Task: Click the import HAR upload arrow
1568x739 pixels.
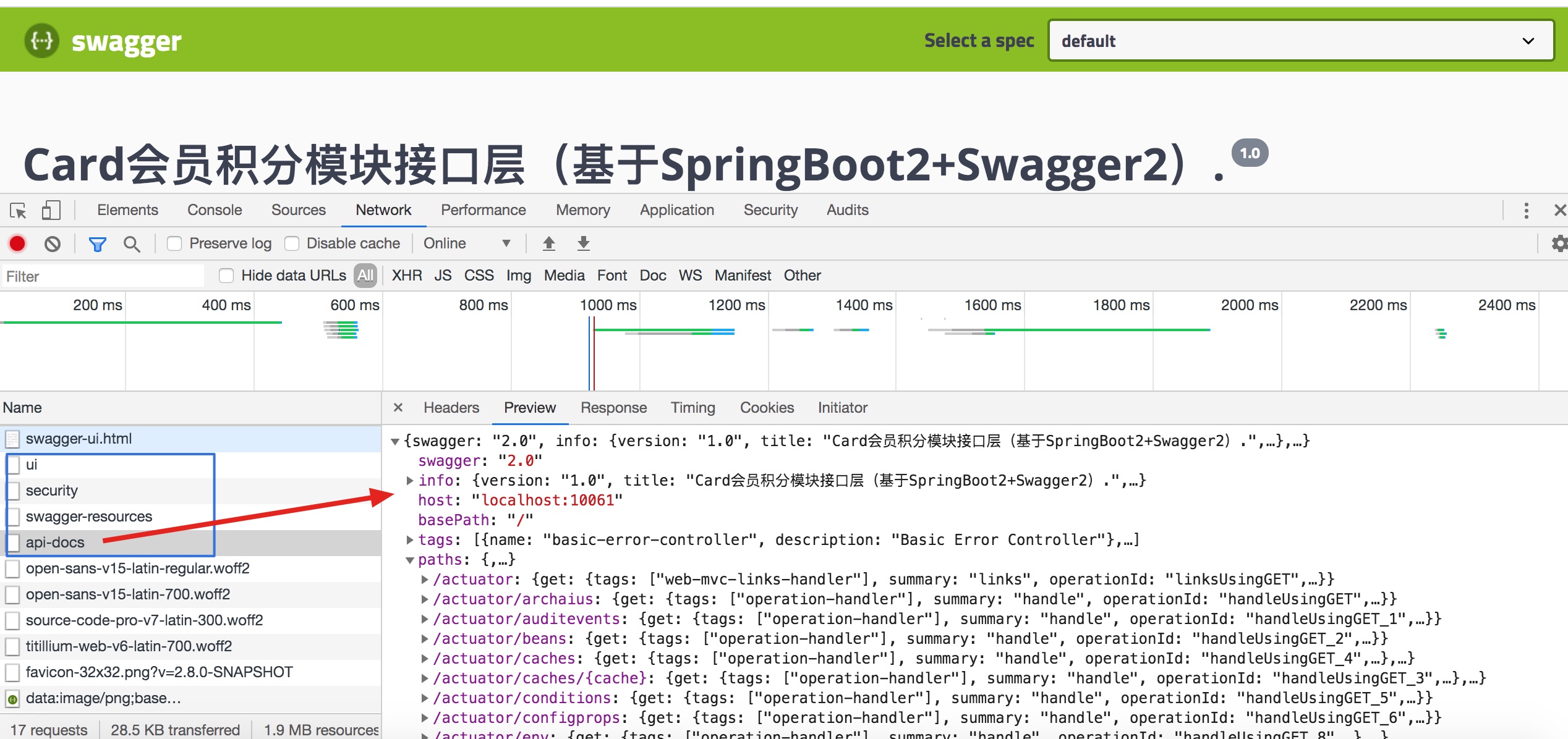Action: pos(548,243)
